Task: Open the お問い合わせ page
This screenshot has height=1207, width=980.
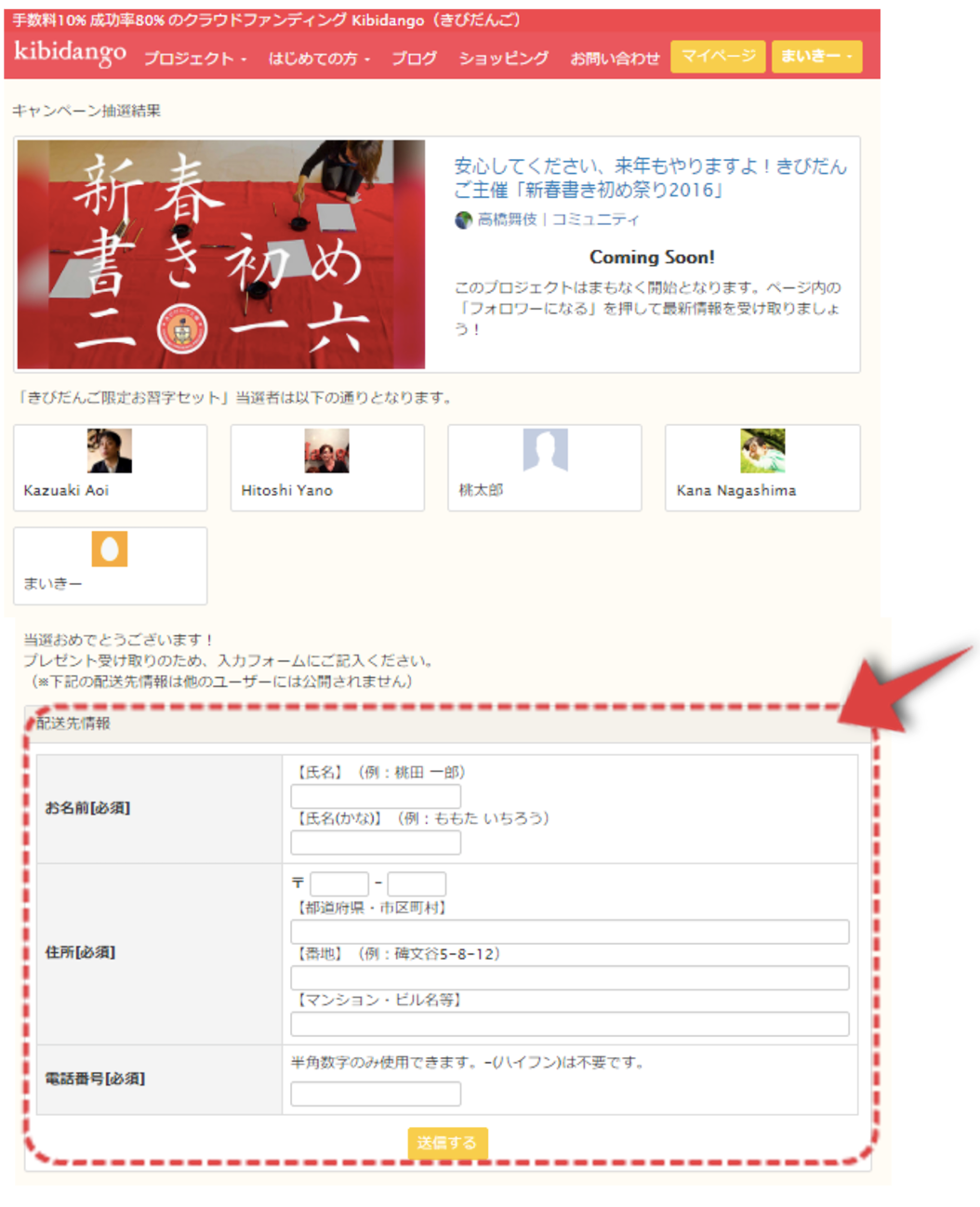Action: (x=615, y=58)
